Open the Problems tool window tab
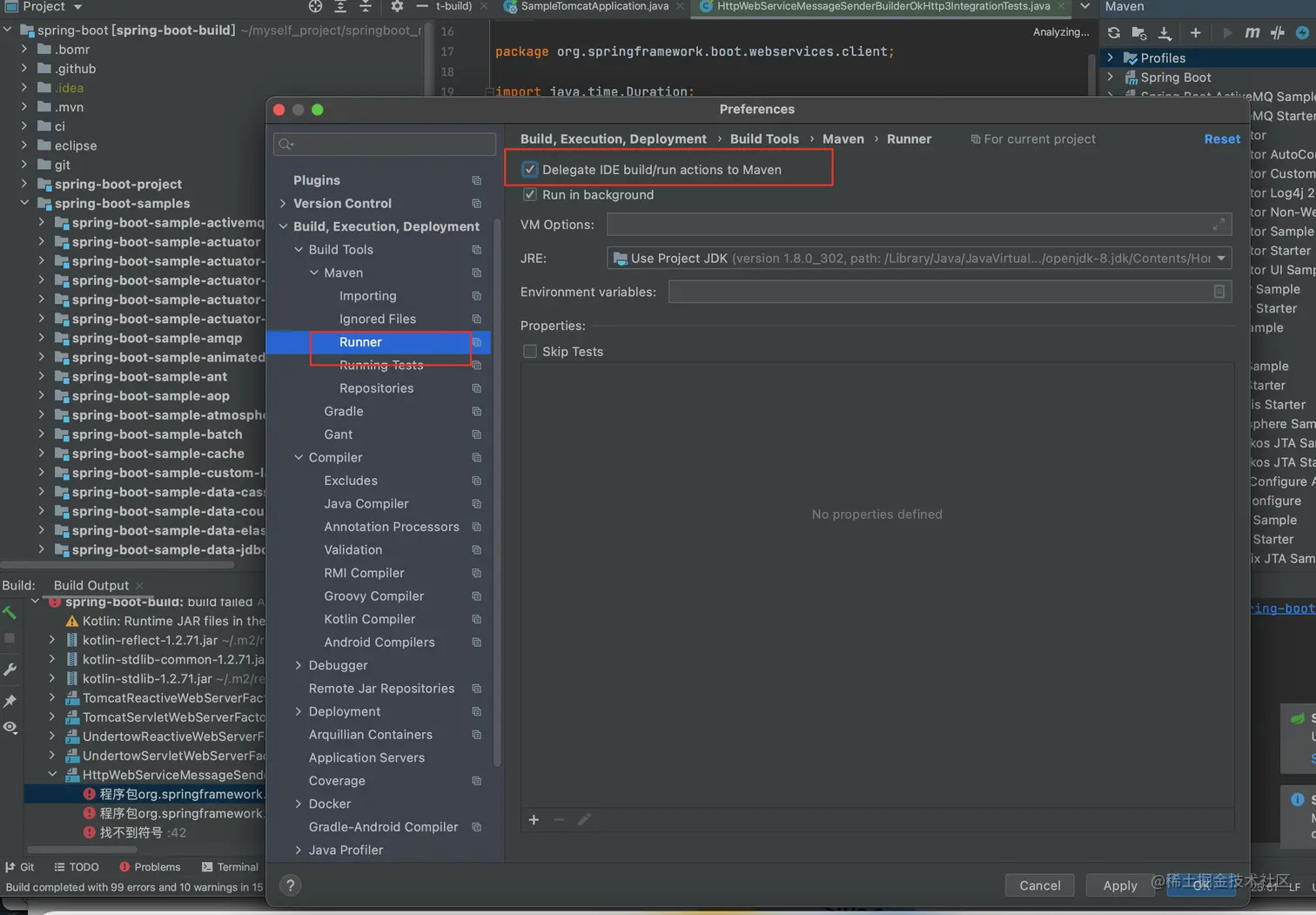 [x=150, y=867]
